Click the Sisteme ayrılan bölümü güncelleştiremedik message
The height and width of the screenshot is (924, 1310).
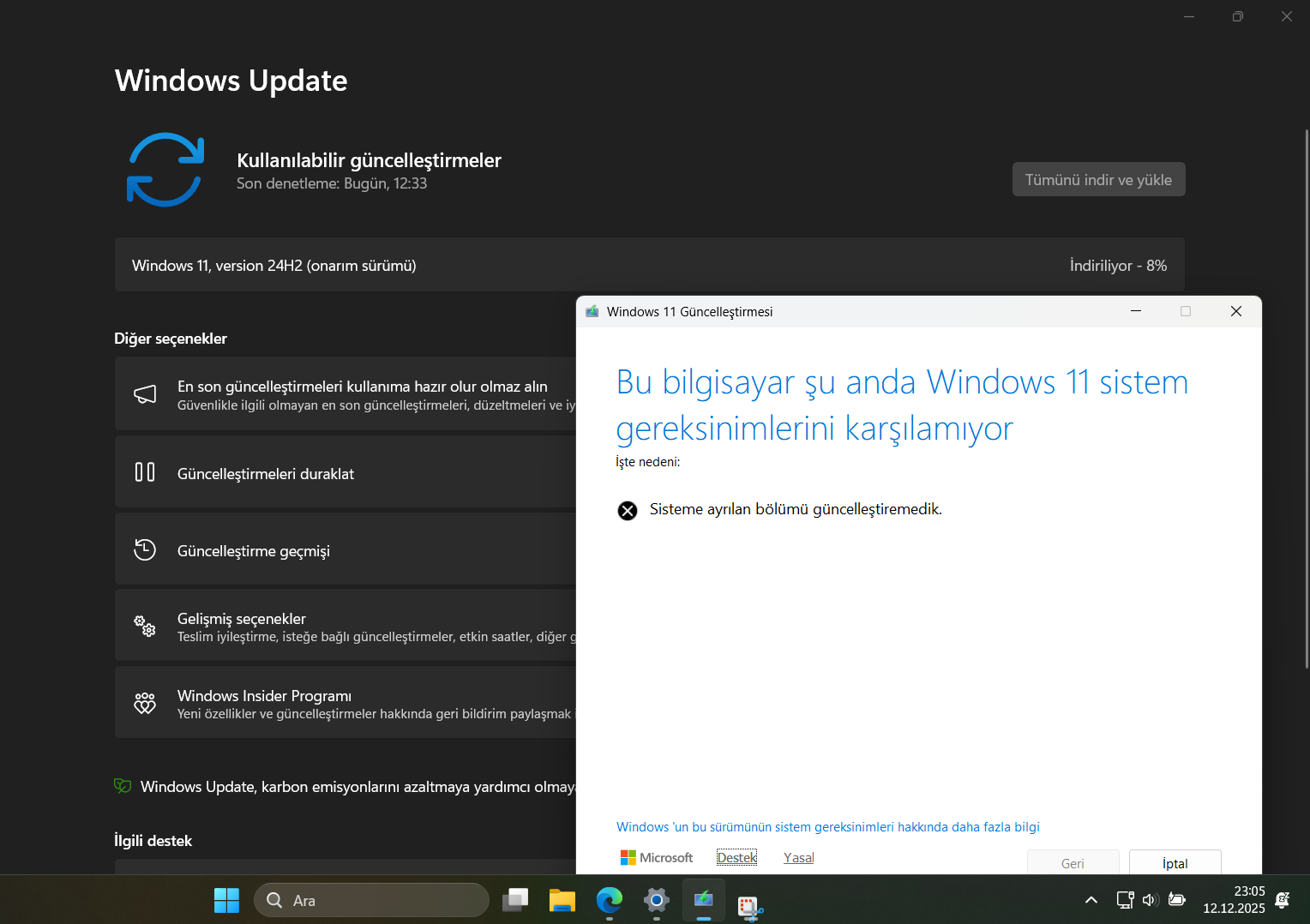click(x=796, y=509)
